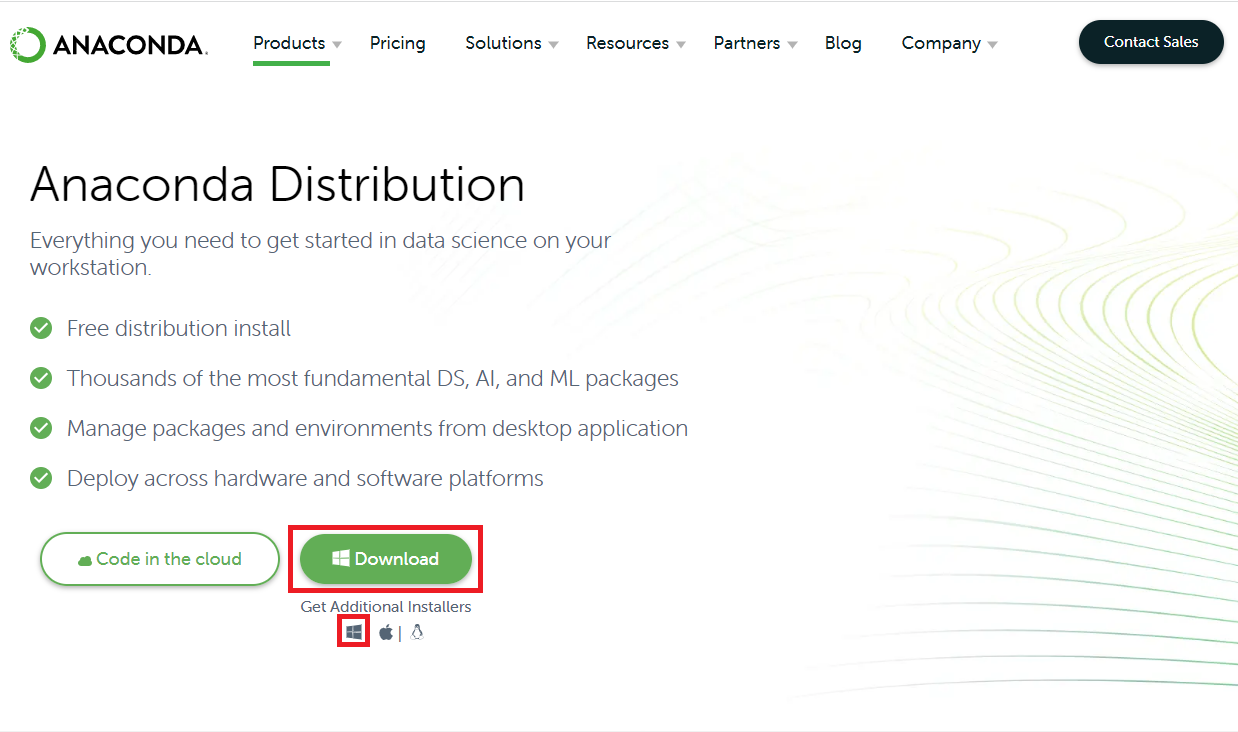Open the Solutions menu
The width and height of the screenshot is (1238, 732).
point(503,43)
